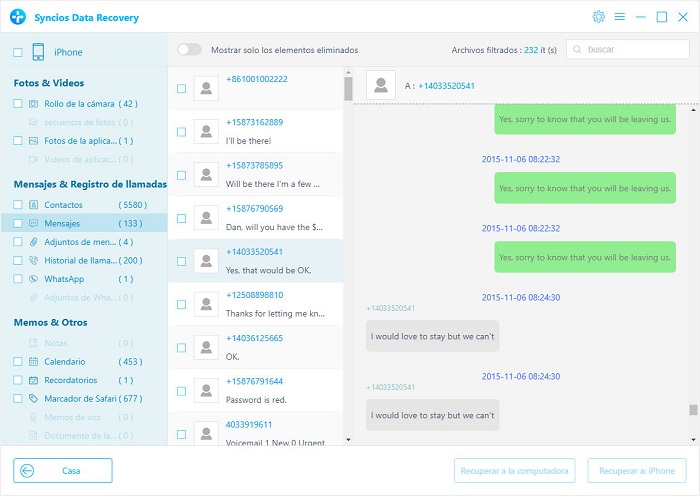Open message 'Dan, will you have the $...'
This screenshot has width=700, height=496.
tap(255, 218)
